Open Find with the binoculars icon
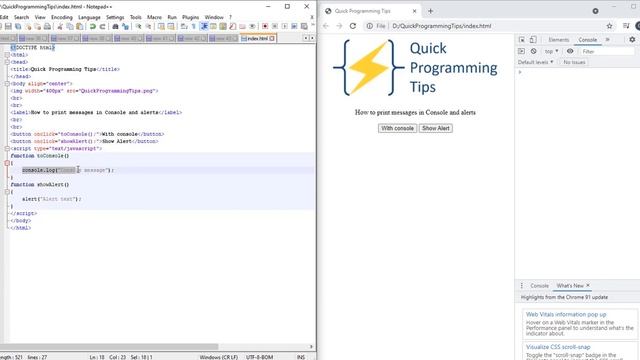The image size is (640, 360). [115, 26]
